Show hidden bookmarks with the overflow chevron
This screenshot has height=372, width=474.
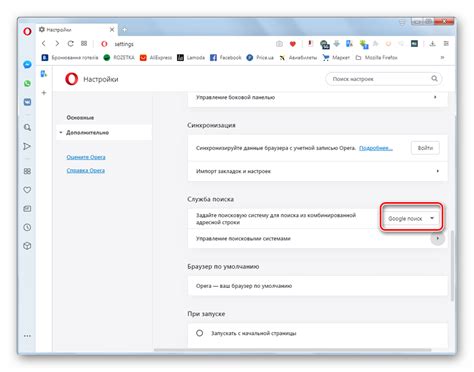tap(443, 58)
